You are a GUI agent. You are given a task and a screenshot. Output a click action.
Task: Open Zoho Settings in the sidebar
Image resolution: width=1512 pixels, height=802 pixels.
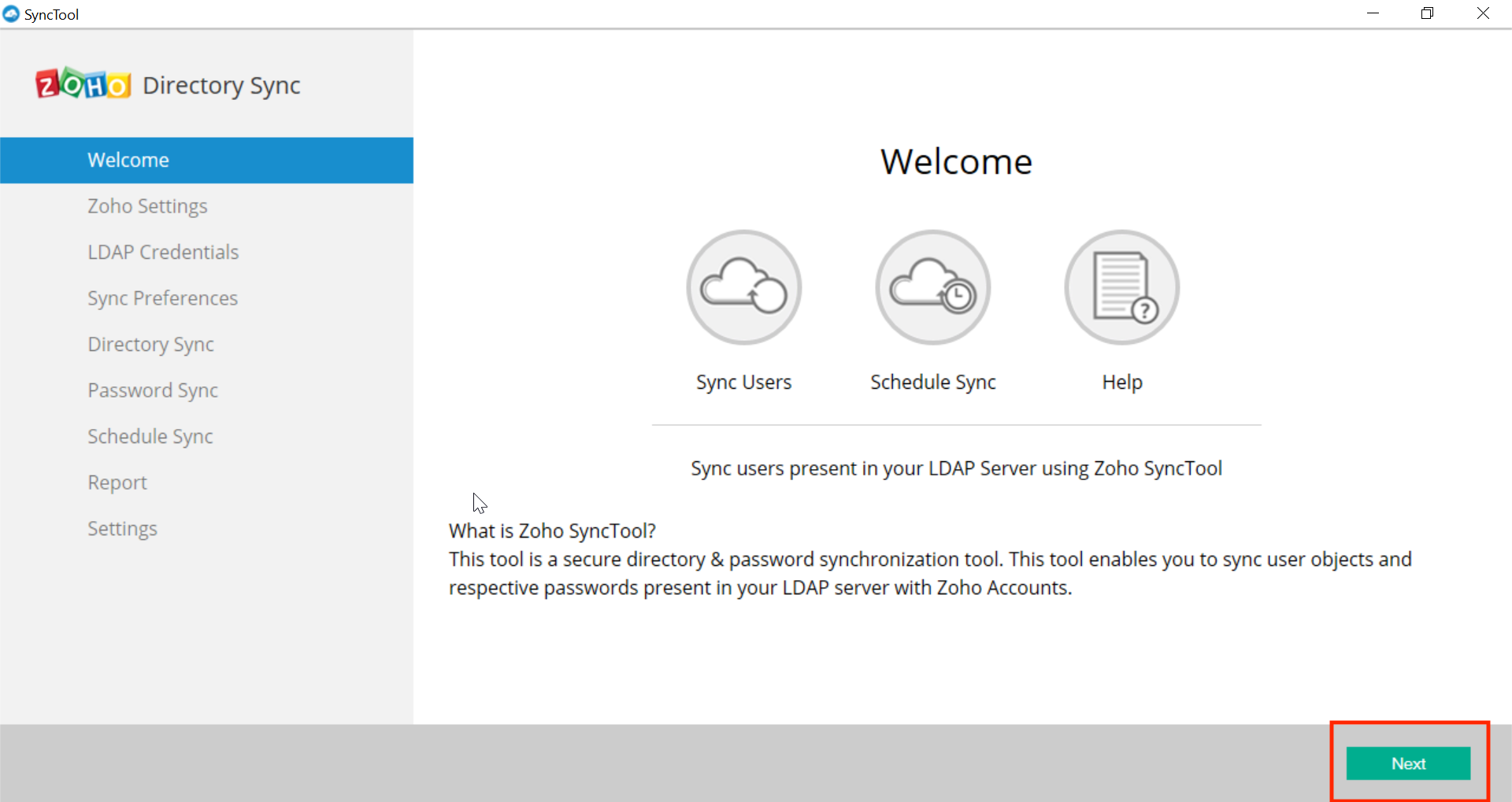point(146,206)
